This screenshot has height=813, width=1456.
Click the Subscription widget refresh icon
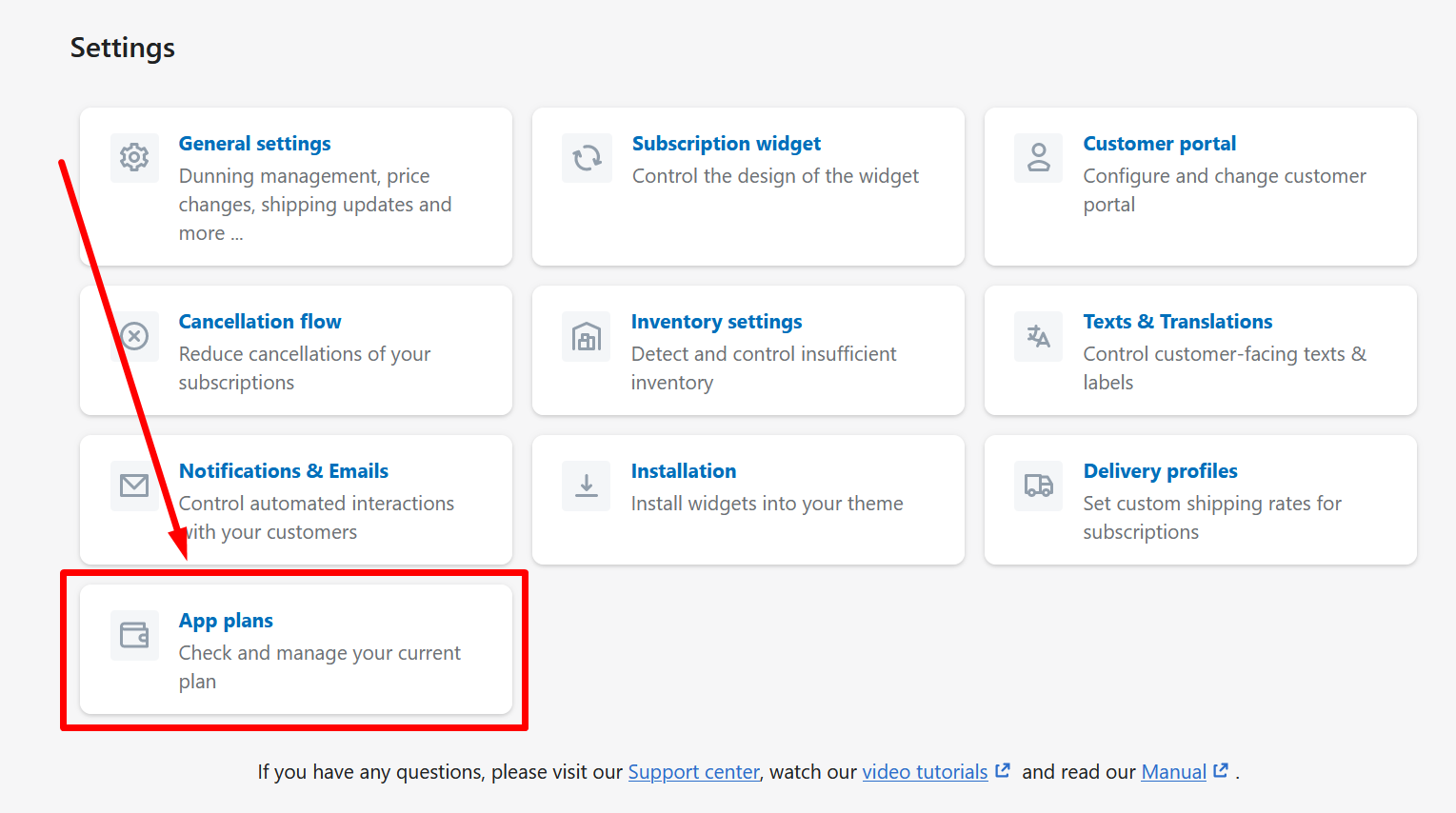pos(587,157)
